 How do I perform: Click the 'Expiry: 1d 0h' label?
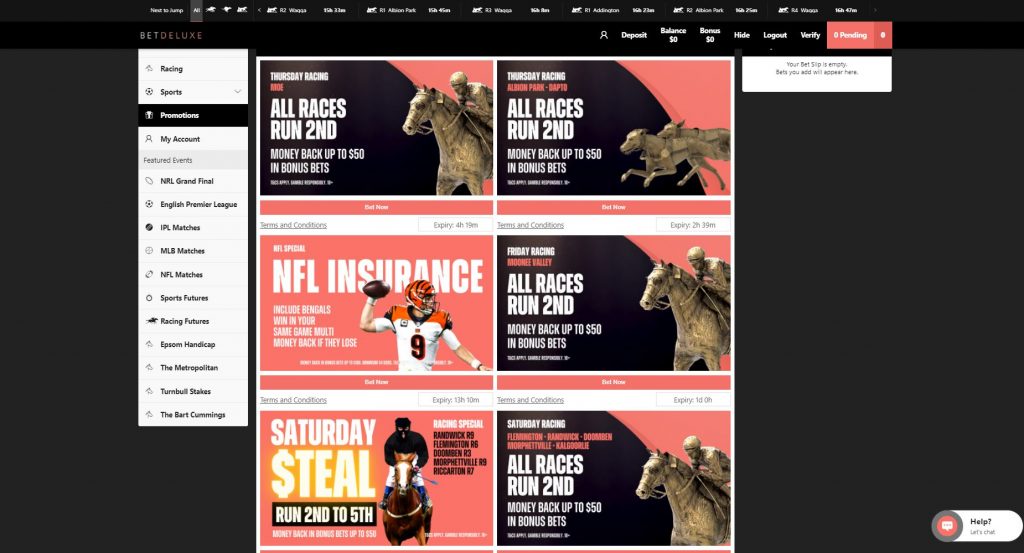click(x=692, y=400)
